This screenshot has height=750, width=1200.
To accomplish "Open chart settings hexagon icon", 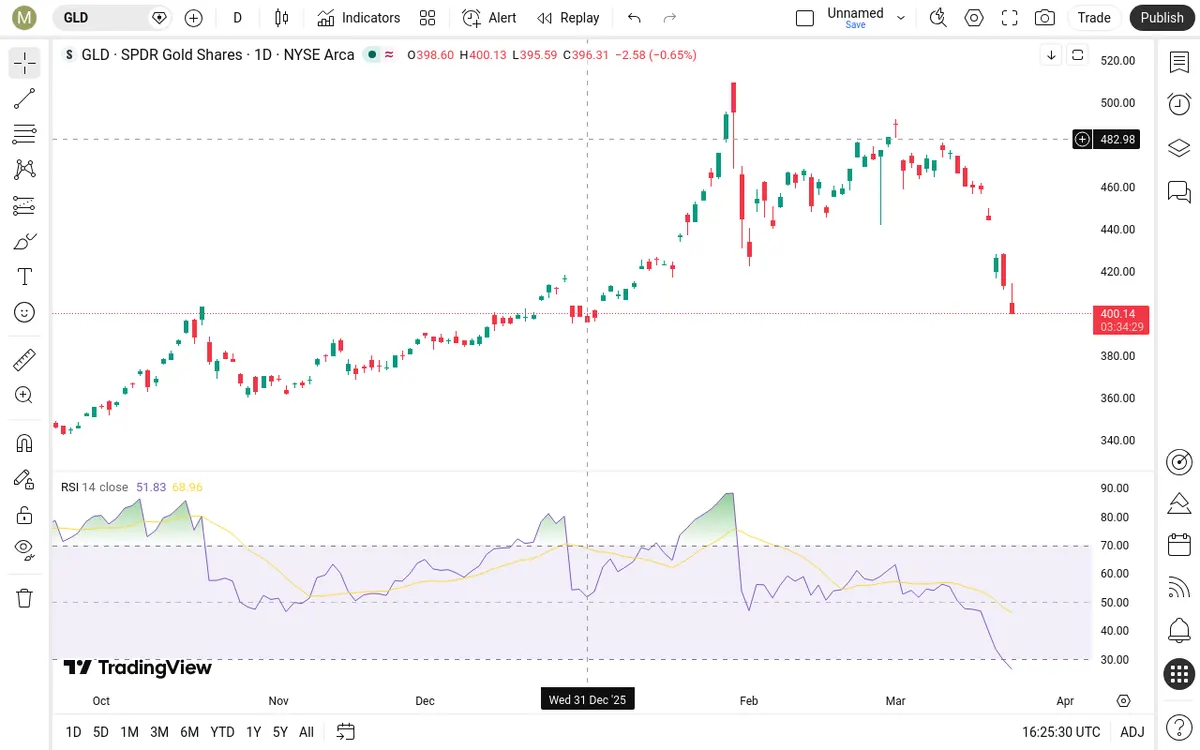I will pyautogui.click(x=974, y=17).
